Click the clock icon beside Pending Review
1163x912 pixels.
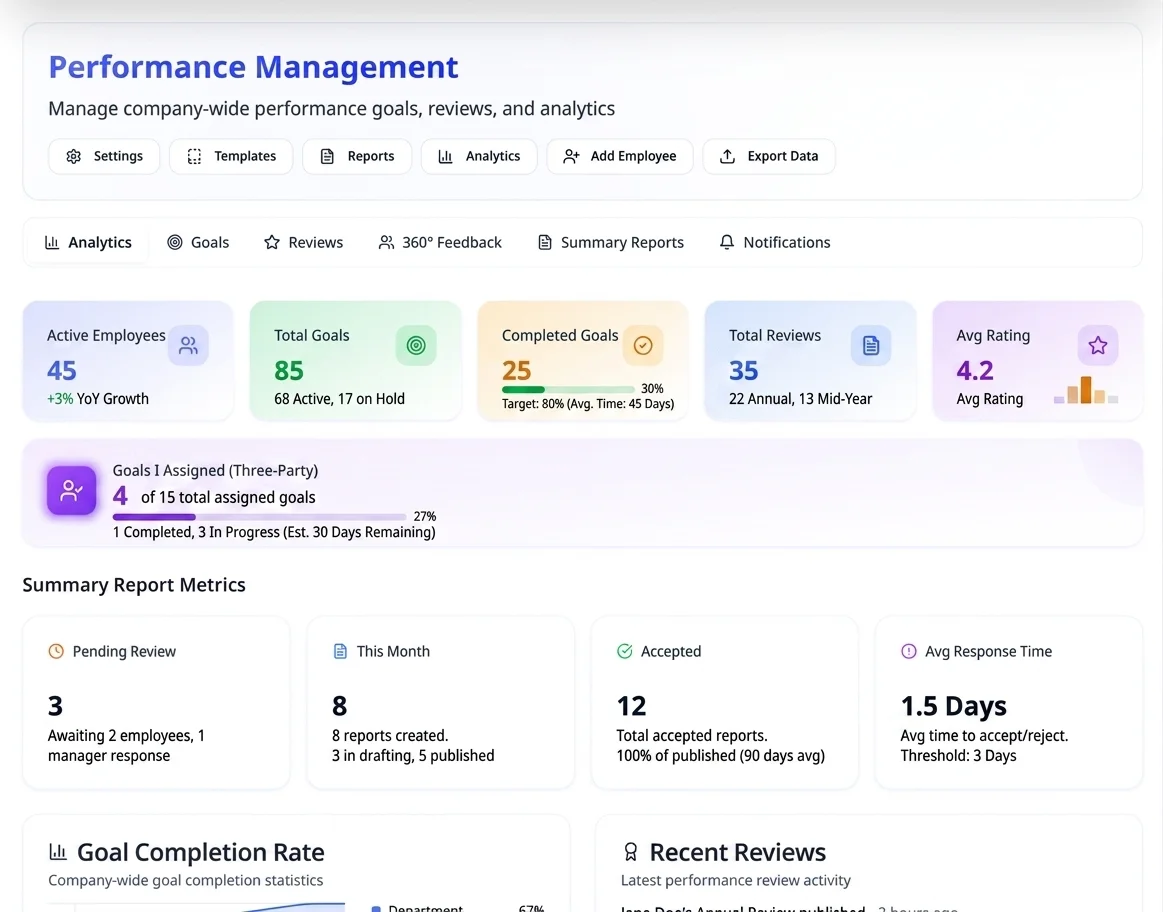[x=56, y=651]
